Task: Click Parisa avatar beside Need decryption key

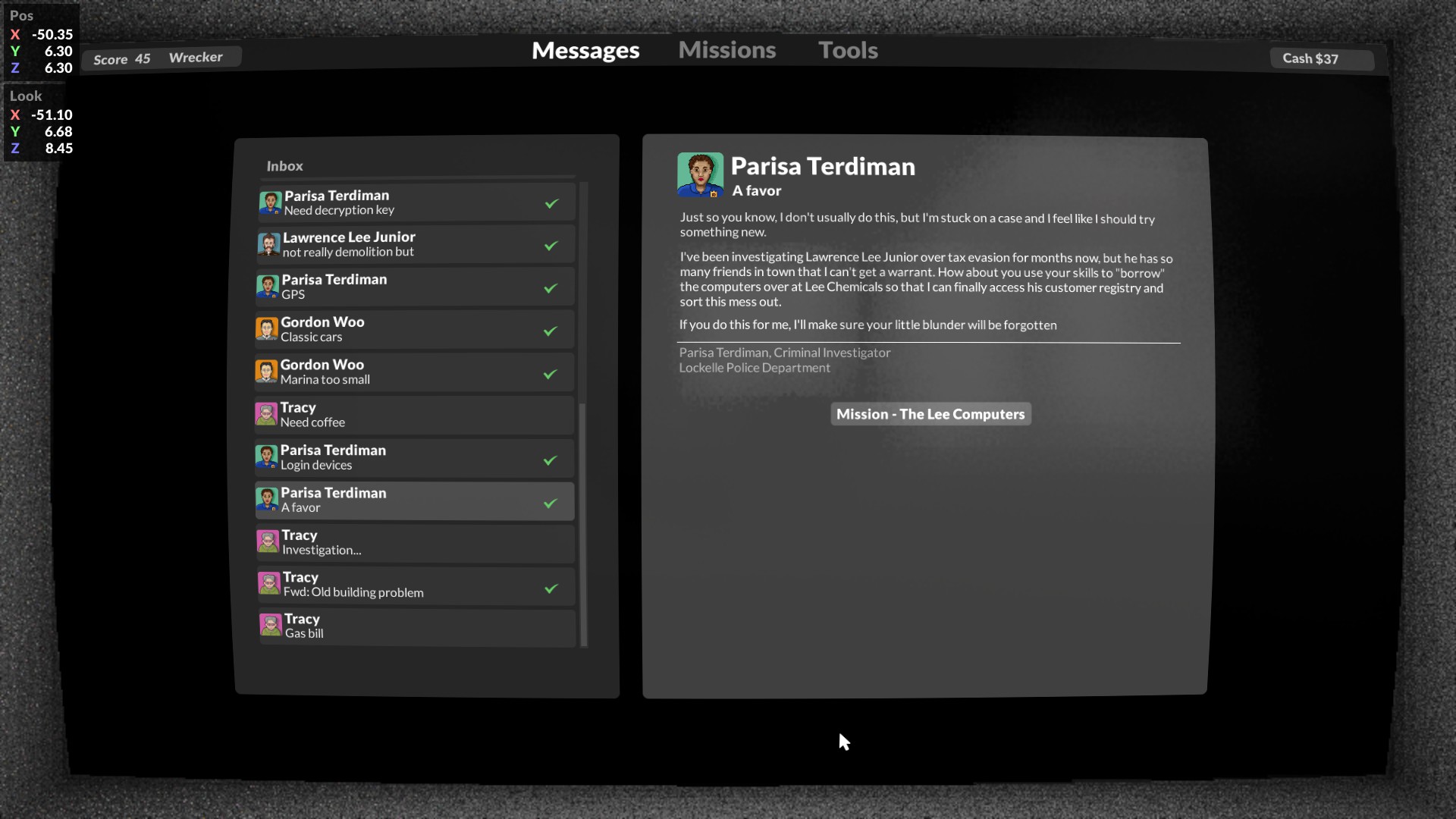Action: click(x=270, y=202)
